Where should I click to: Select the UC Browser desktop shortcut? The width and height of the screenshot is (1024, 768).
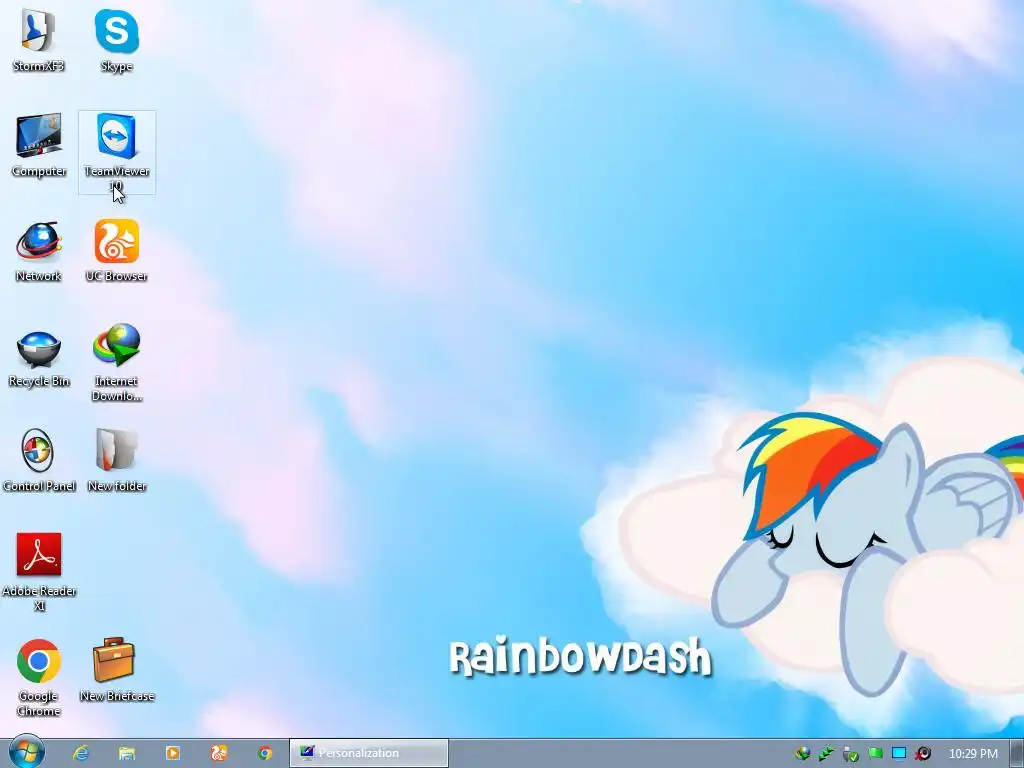coord(117,251)
